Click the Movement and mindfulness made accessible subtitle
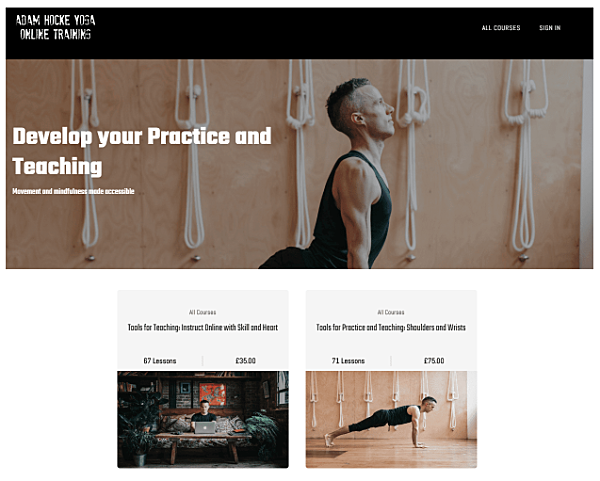Screen dimensions: 600x481 [73, 191]
